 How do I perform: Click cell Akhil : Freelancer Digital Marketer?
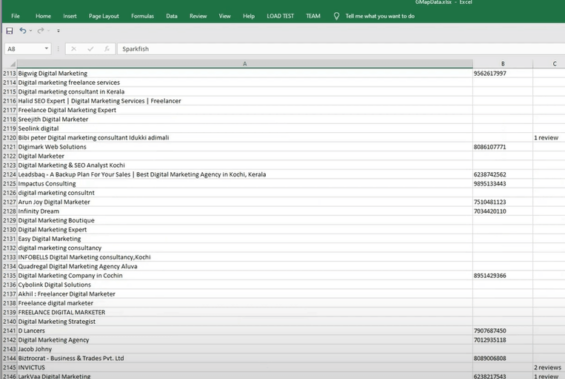(x=245, y=294)
